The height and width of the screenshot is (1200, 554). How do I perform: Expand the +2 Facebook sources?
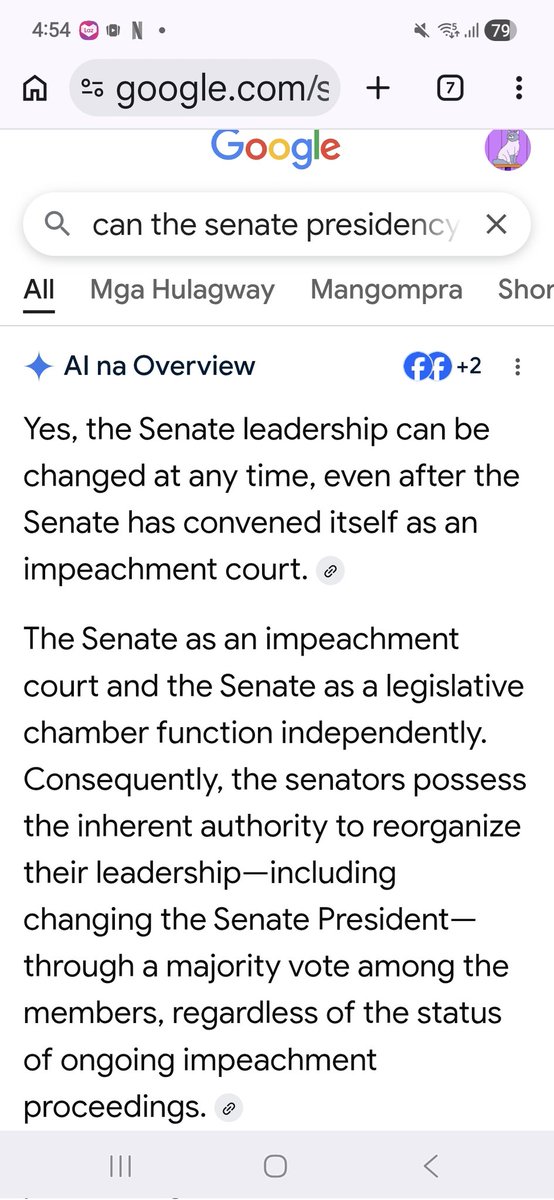(443, 367)
